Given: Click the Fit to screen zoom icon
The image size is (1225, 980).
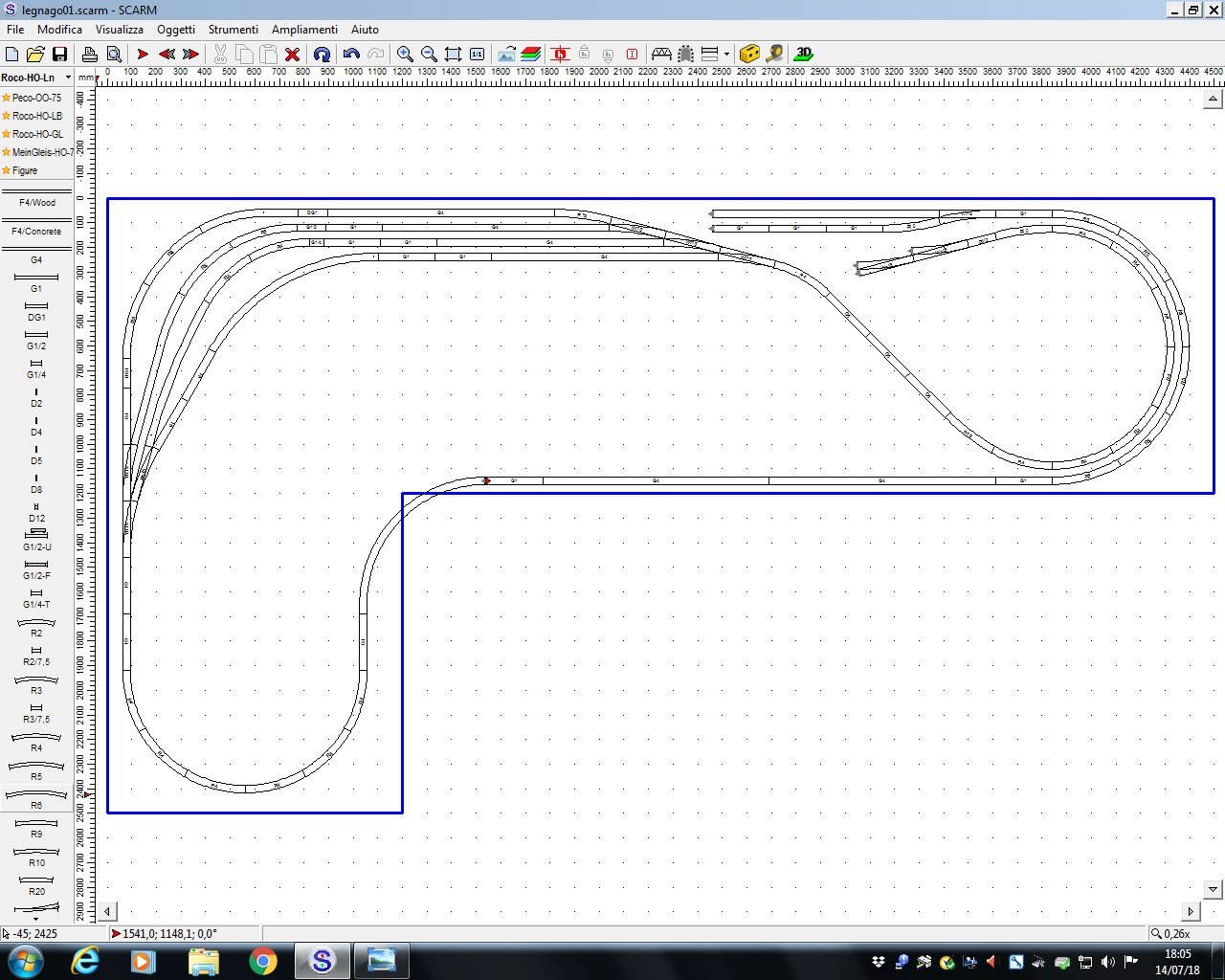Looking at the screenshot, I should pos(453,55).
